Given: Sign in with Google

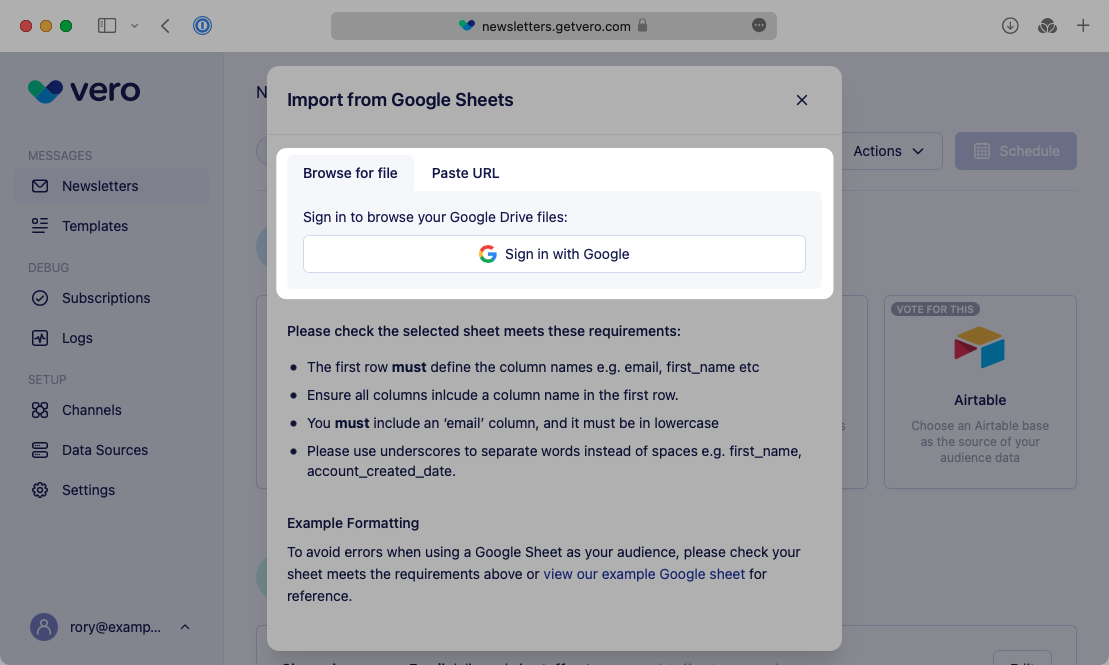Looking at the screenshot, I should 554,254.
